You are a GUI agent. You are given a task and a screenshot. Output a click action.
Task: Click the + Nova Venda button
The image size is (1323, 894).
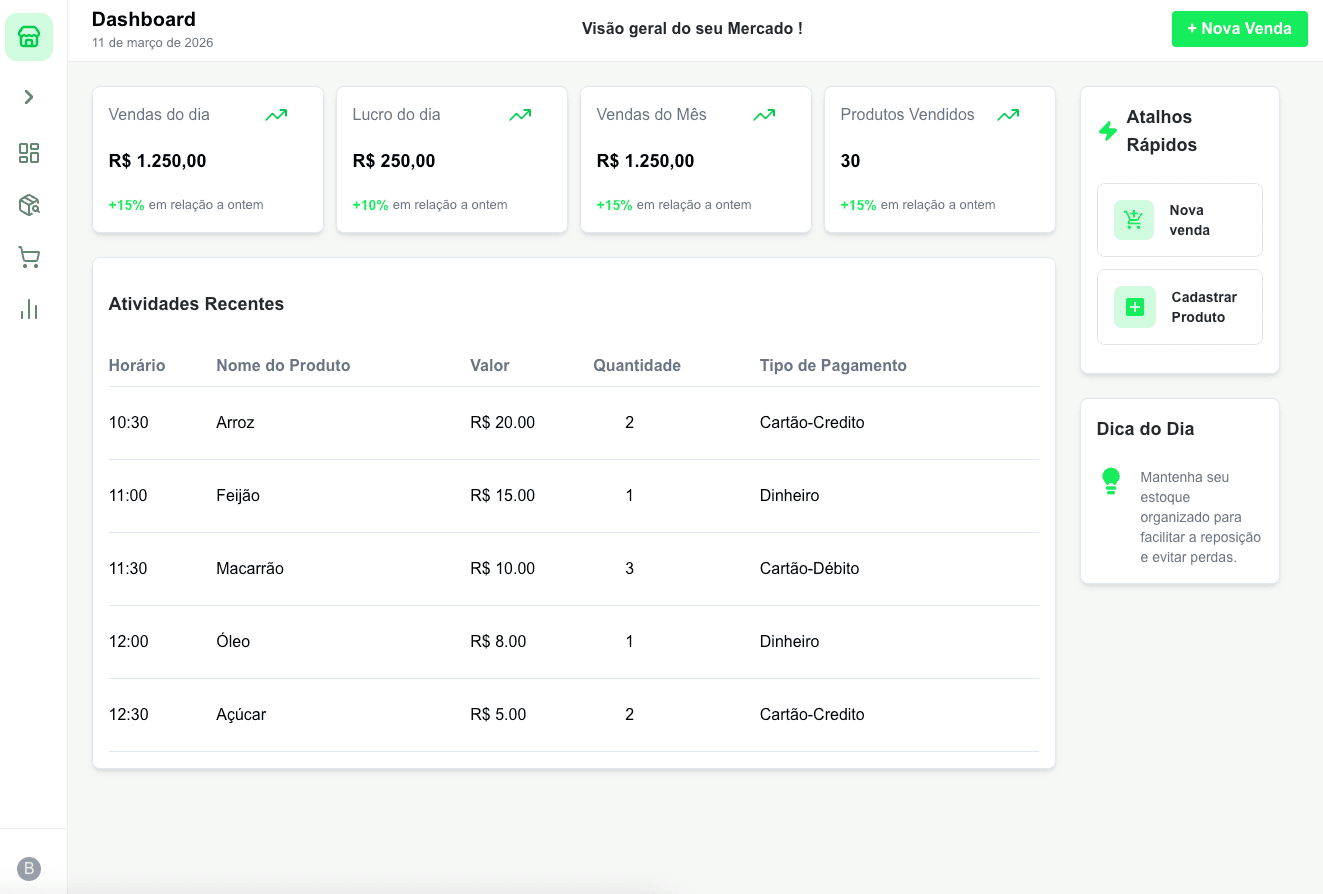point(1240,29)
